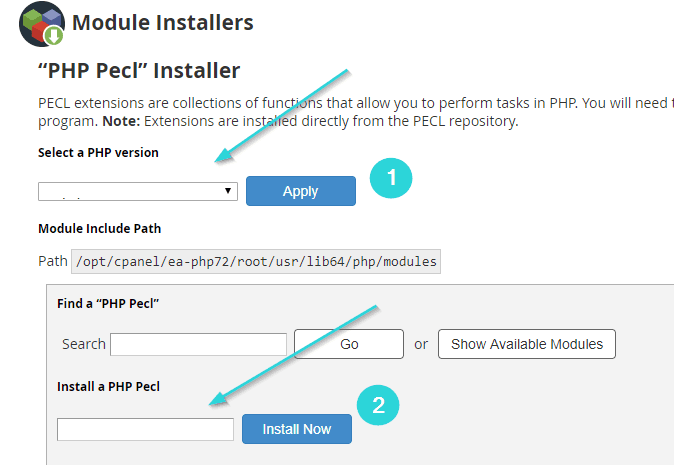Click the Select a PHP version label
The width and height of the screenshot is (674, 465).
pyautogui.click(x=98, y=153)
